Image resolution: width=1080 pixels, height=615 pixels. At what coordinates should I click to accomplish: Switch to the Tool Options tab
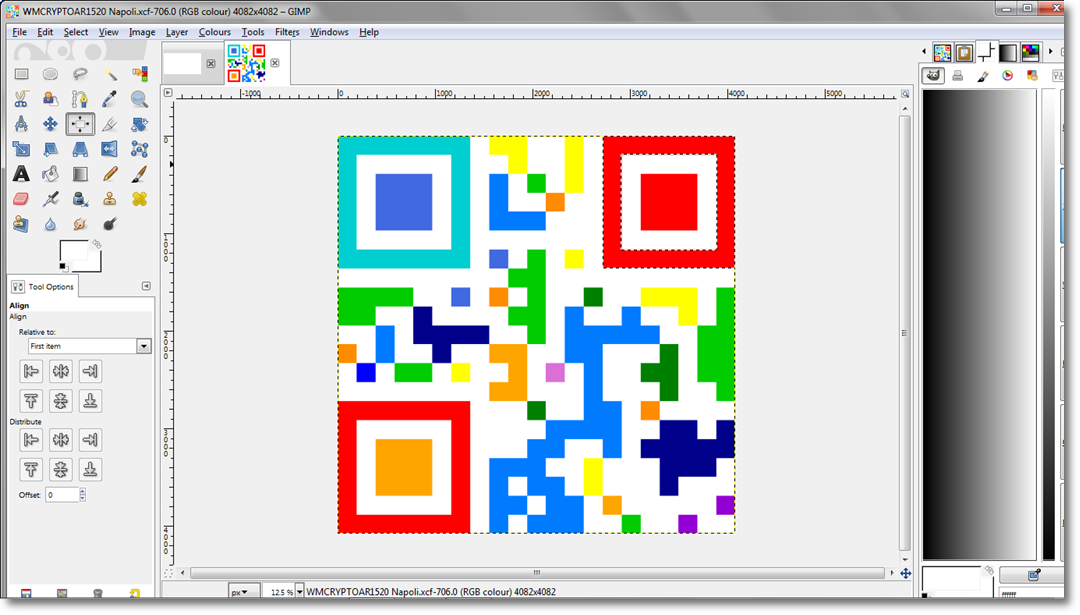click(43, 286)
